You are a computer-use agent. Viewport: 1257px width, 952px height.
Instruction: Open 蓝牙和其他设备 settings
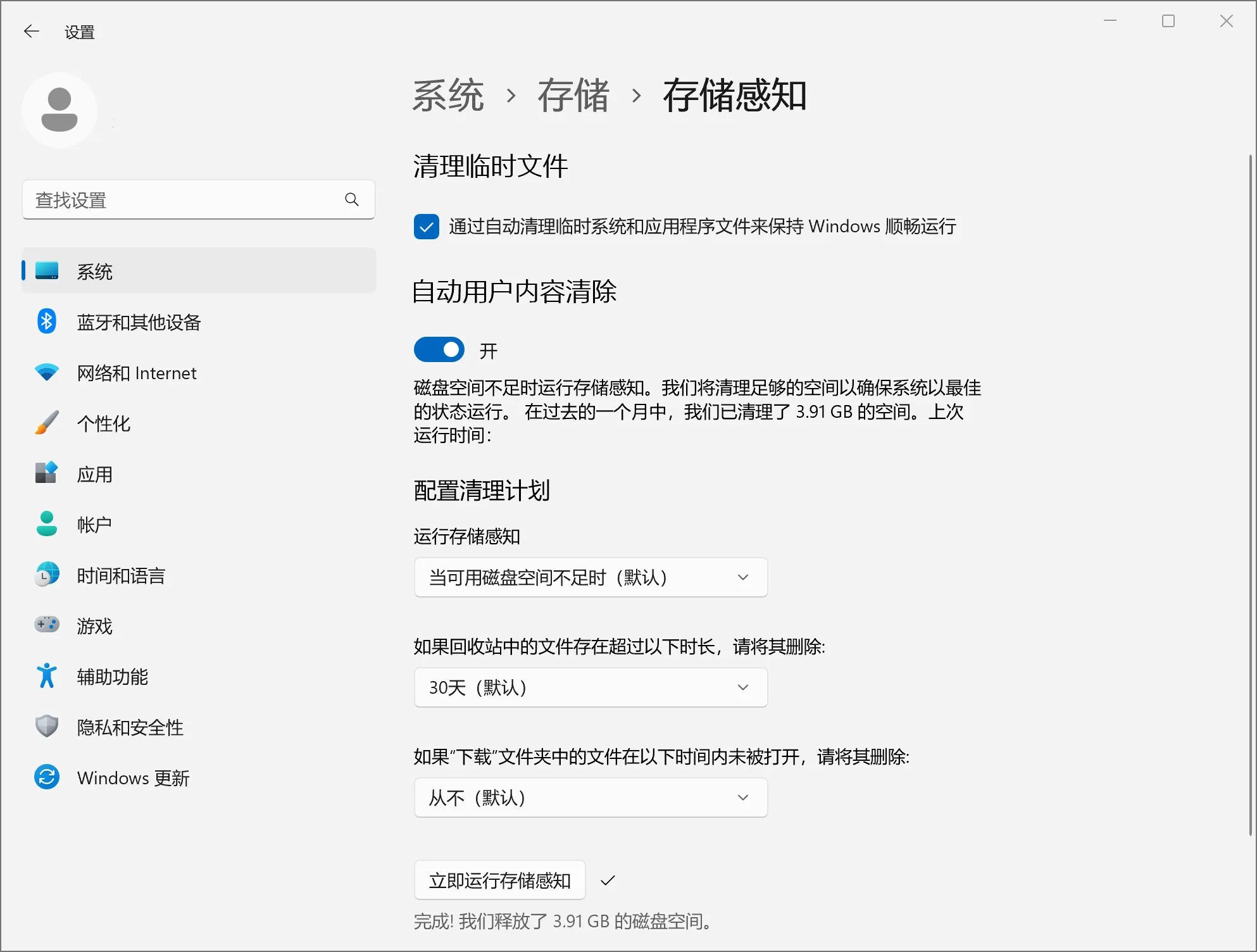(199, 322)
